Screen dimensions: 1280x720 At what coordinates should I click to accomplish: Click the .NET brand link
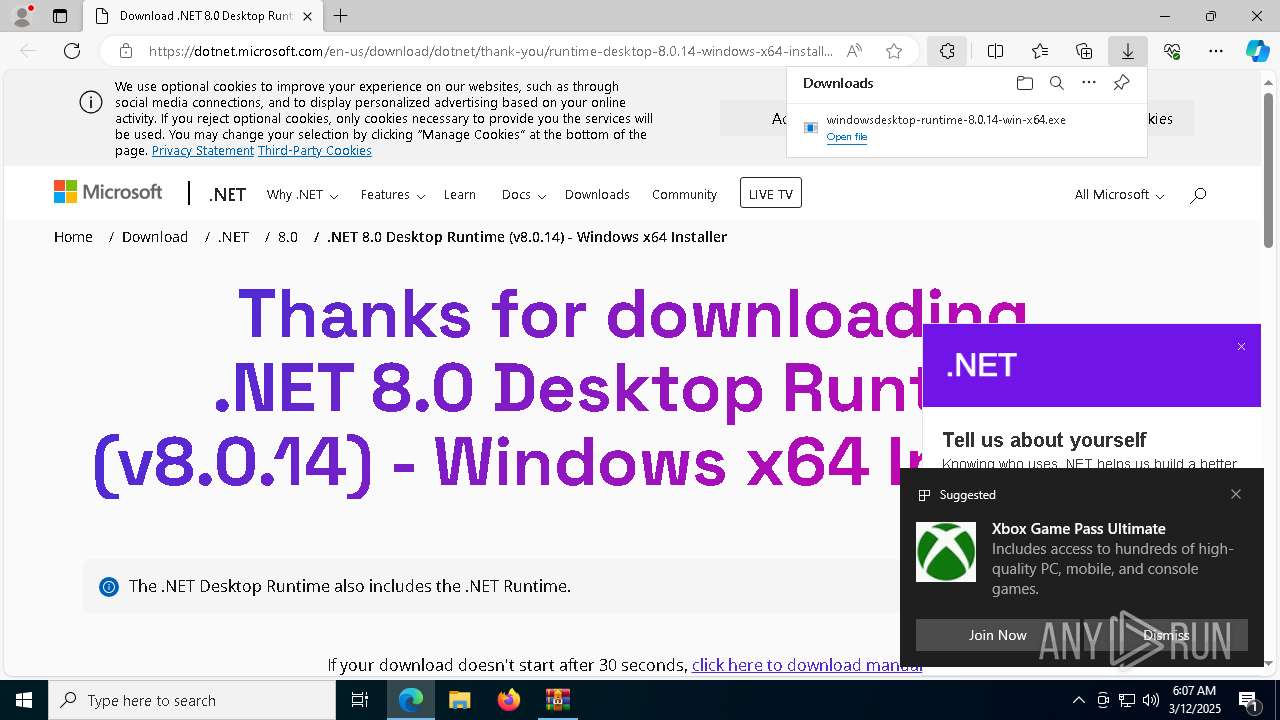[227, 195]
